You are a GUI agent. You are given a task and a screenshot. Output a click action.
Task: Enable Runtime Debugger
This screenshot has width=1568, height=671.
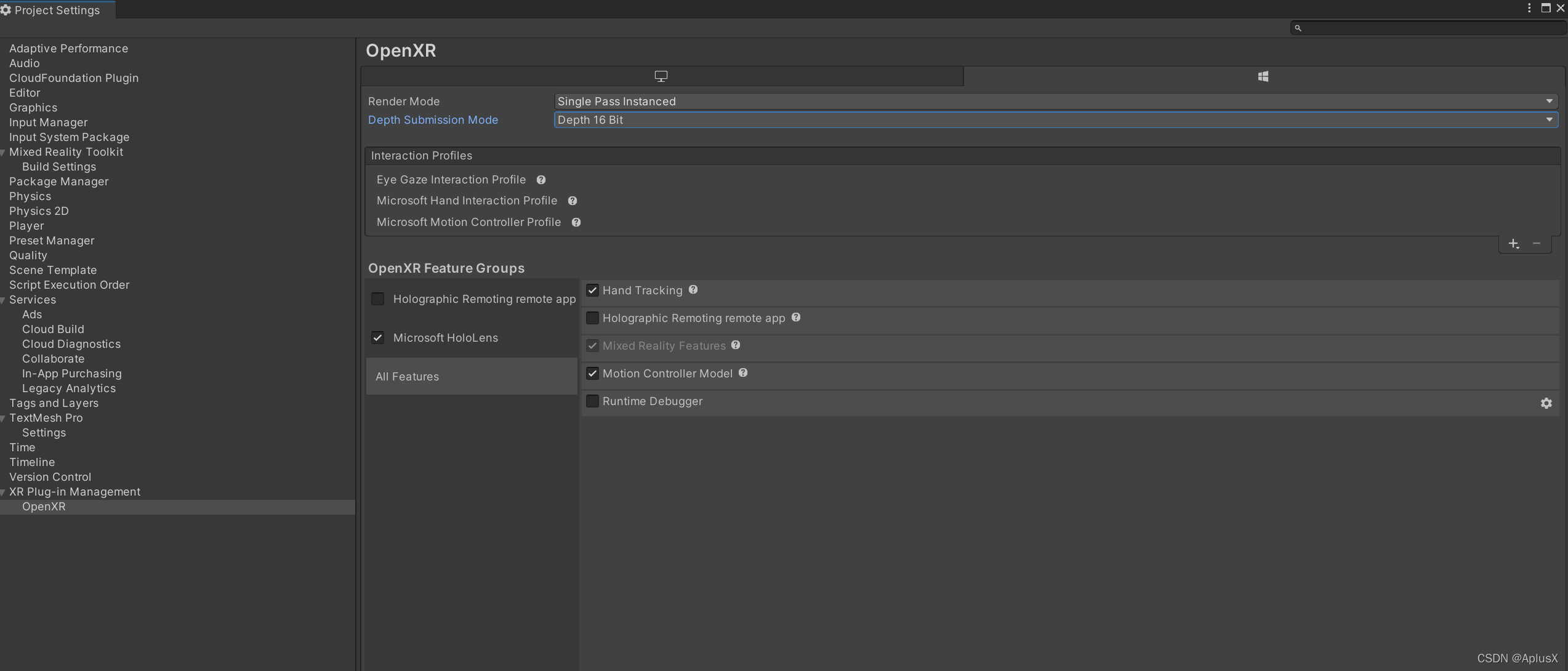coord(592,401)
